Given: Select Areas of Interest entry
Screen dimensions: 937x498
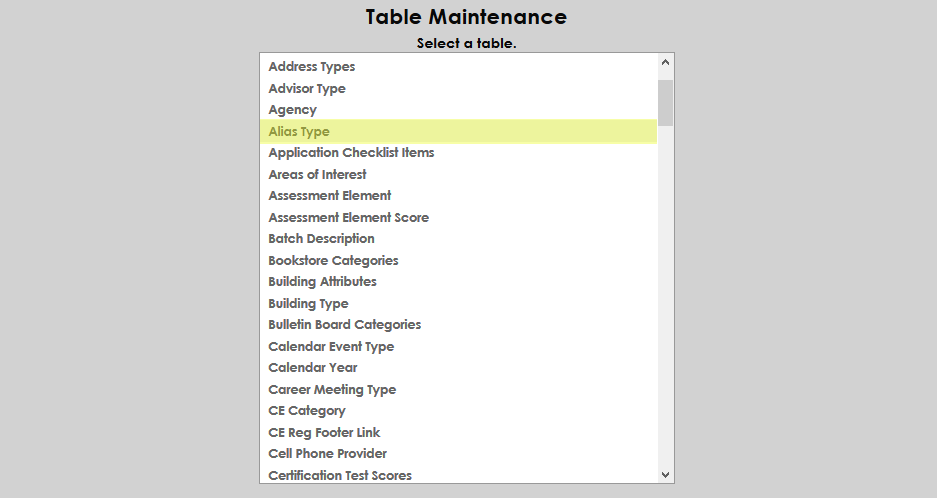Looking at the screenshot, I should [317, 174].
